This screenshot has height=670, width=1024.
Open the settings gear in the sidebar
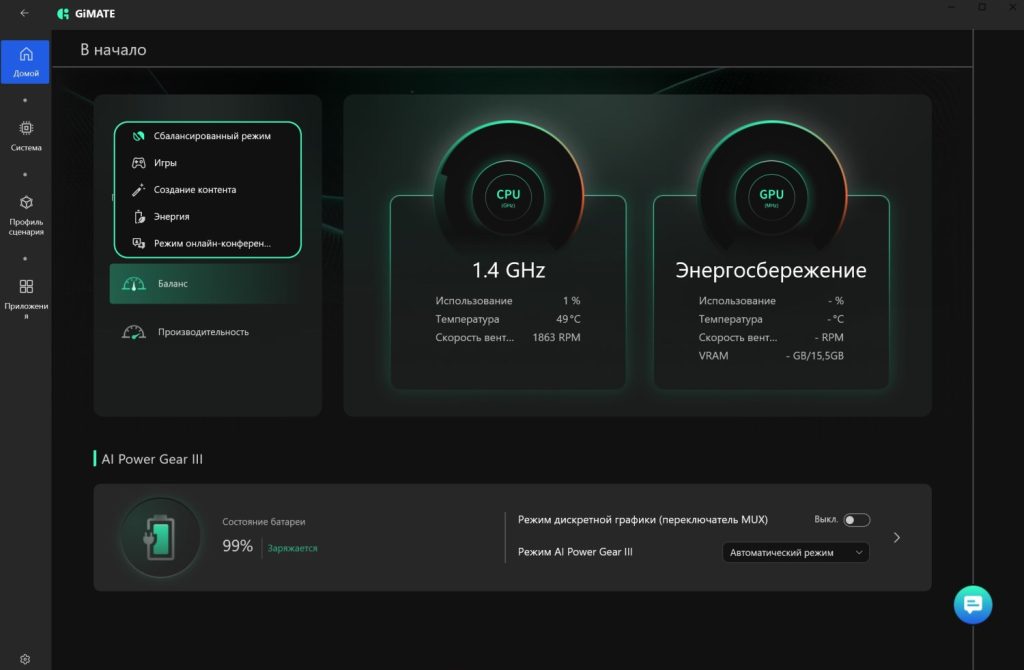pyautogui.click(x=25, y=659)
